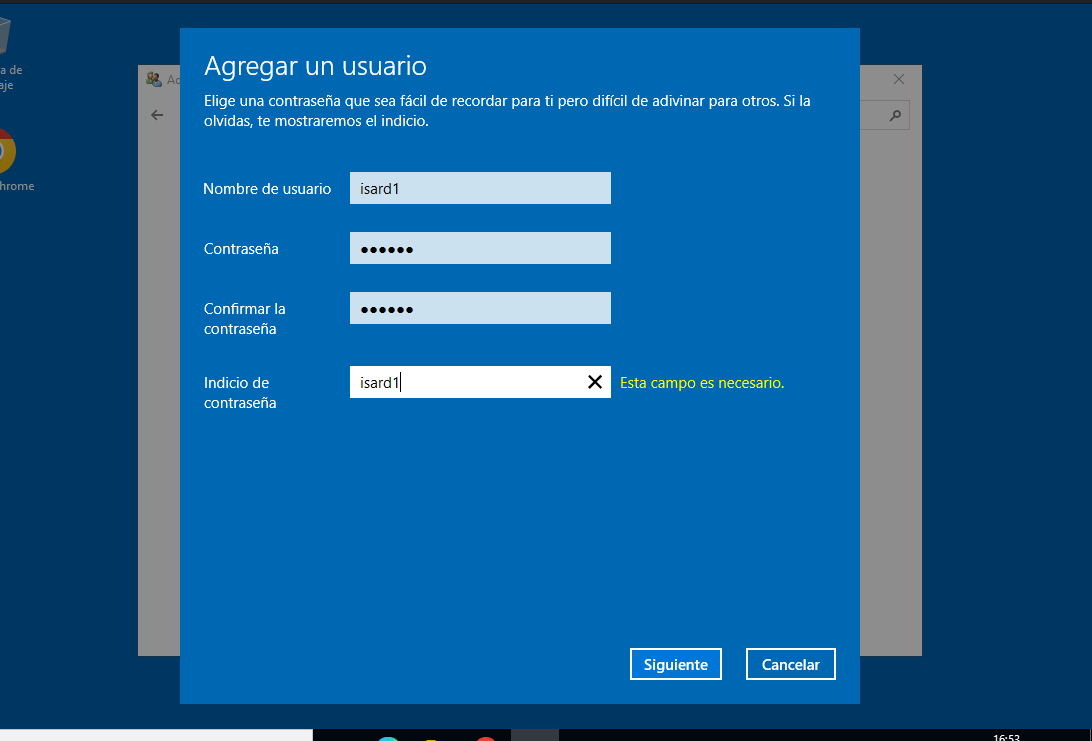Clear the password hint field with the X icon
The width and height of the screenshot is (1092, 741).
tap(594, 382)
